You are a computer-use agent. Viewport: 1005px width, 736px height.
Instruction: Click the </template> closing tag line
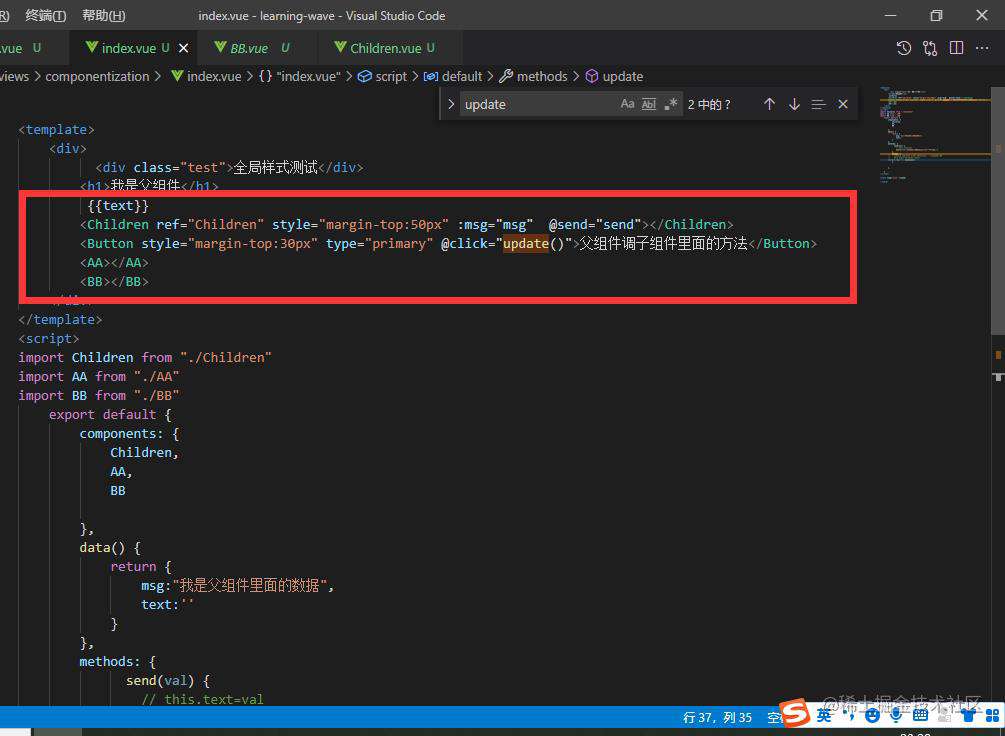click(x=60, y=319)
